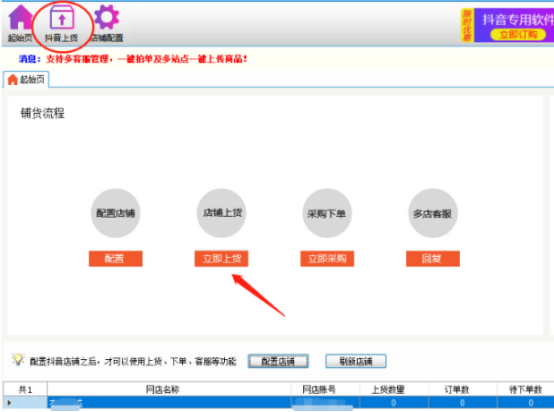The height and width of the screenshot is (412, 554).
Task: Click the 立即订购 banner button
Action: point(518,34)
